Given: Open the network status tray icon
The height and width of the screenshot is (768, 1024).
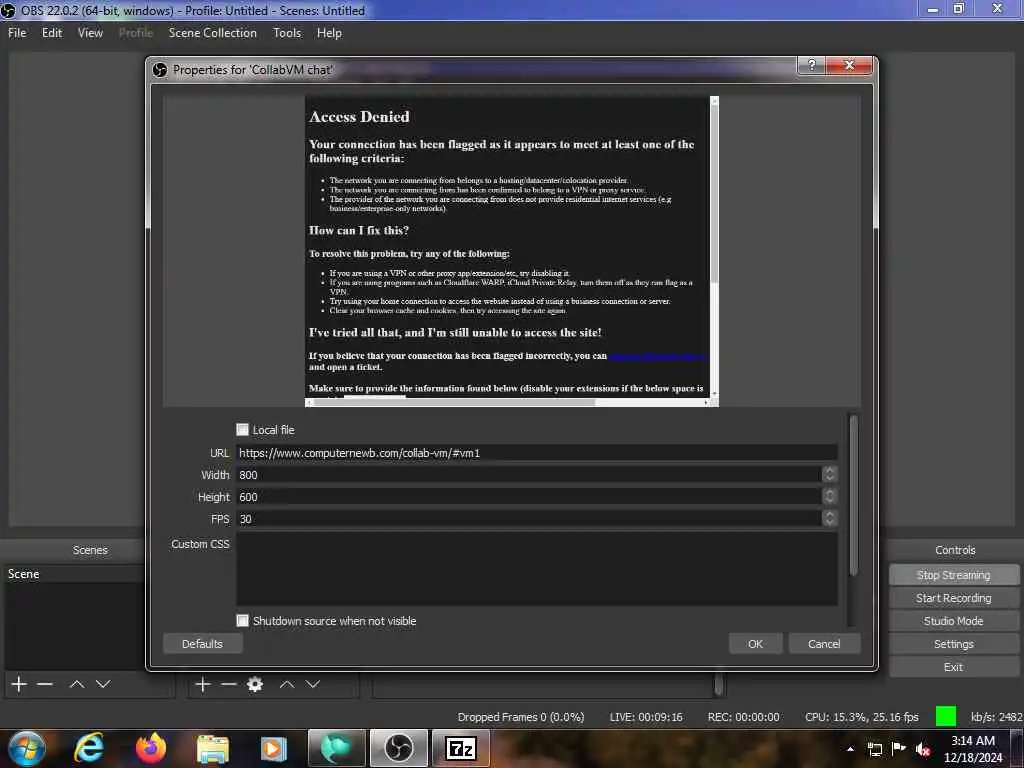Looking at the screenshot, I should [874, 749].
